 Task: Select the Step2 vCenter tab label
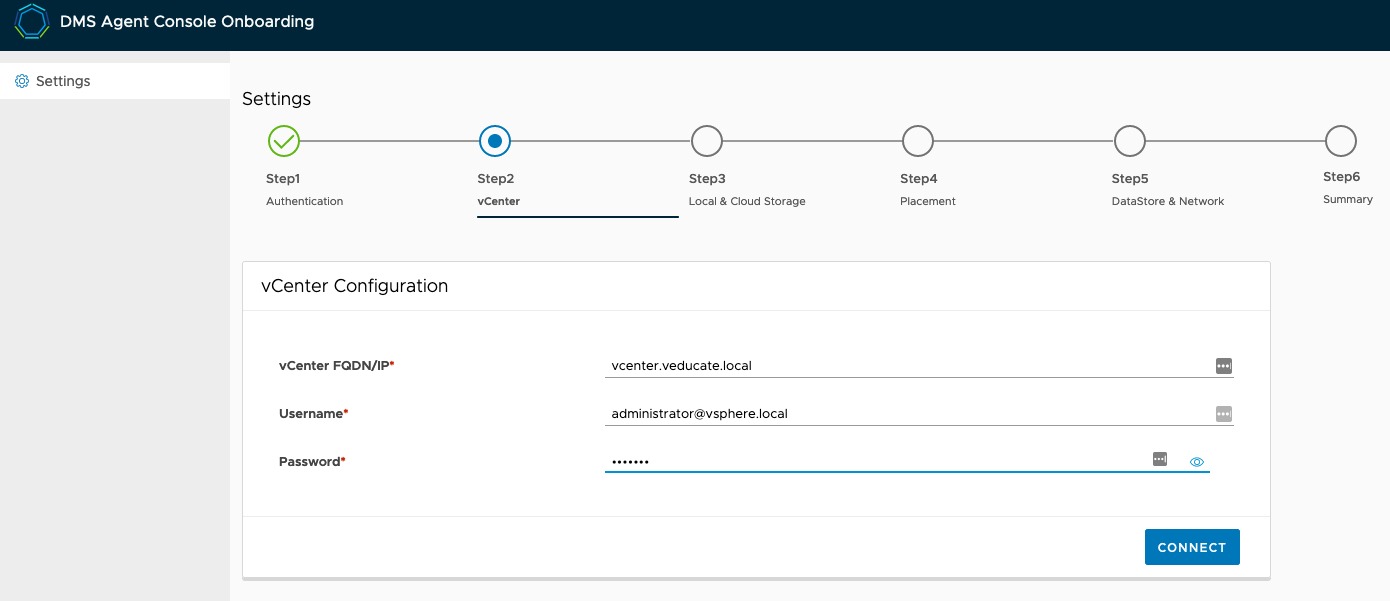[499, 201]
